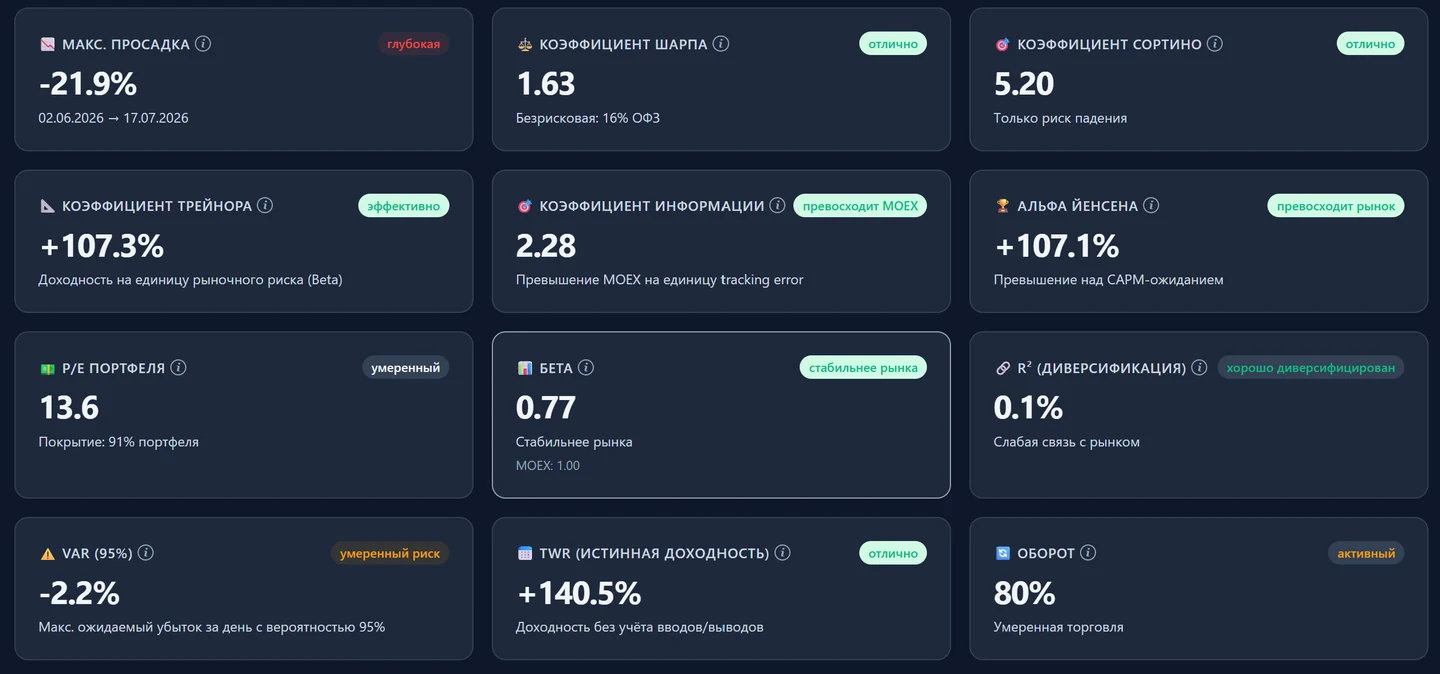Click info icon next to P/E ПОРТФЕЛЯ
The width and height of the screenshot is (1440, 674).
pos(178,367)
